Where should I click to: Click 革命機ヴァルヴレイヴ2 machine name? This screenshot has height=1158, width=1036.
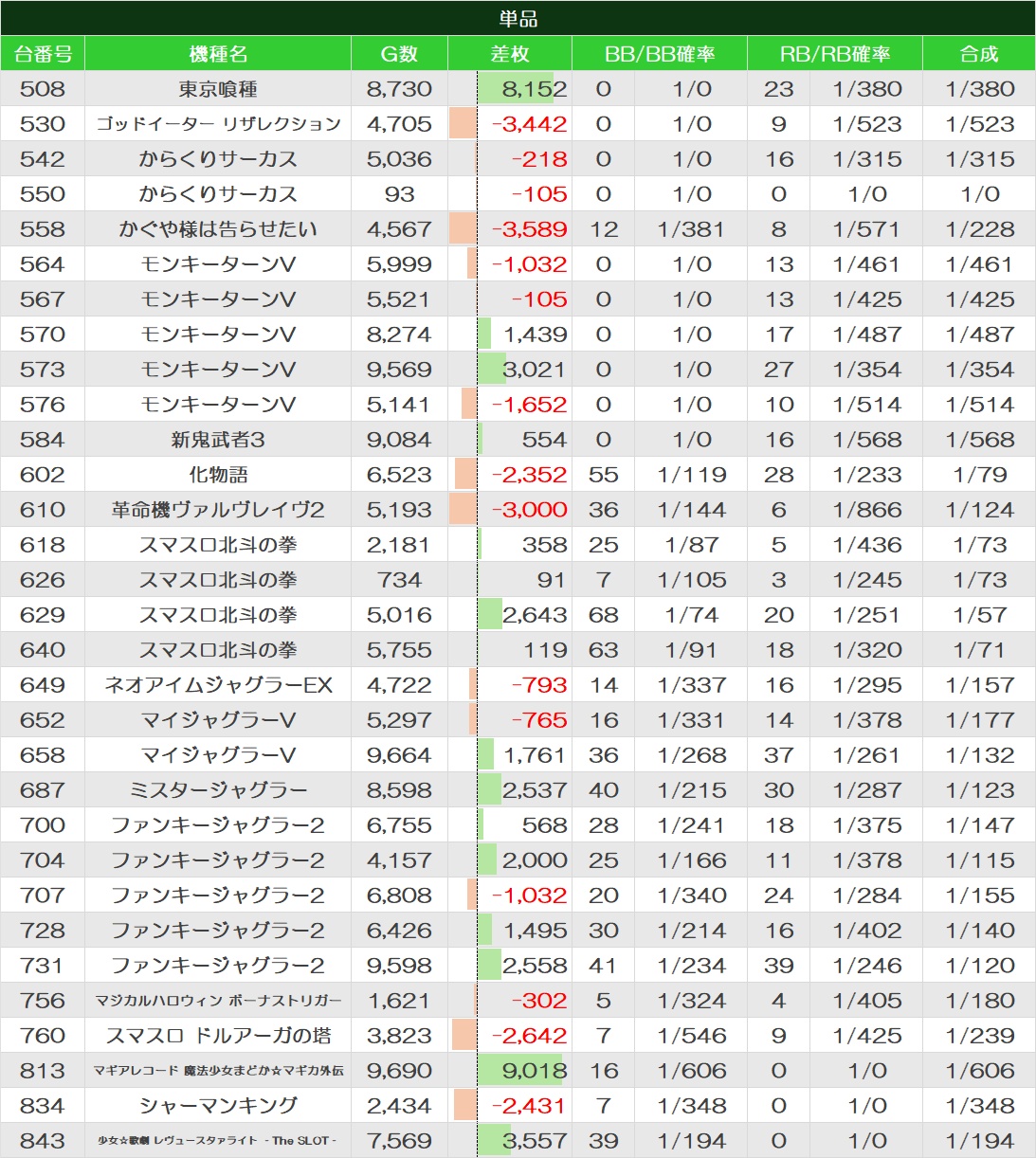(218, 510)
